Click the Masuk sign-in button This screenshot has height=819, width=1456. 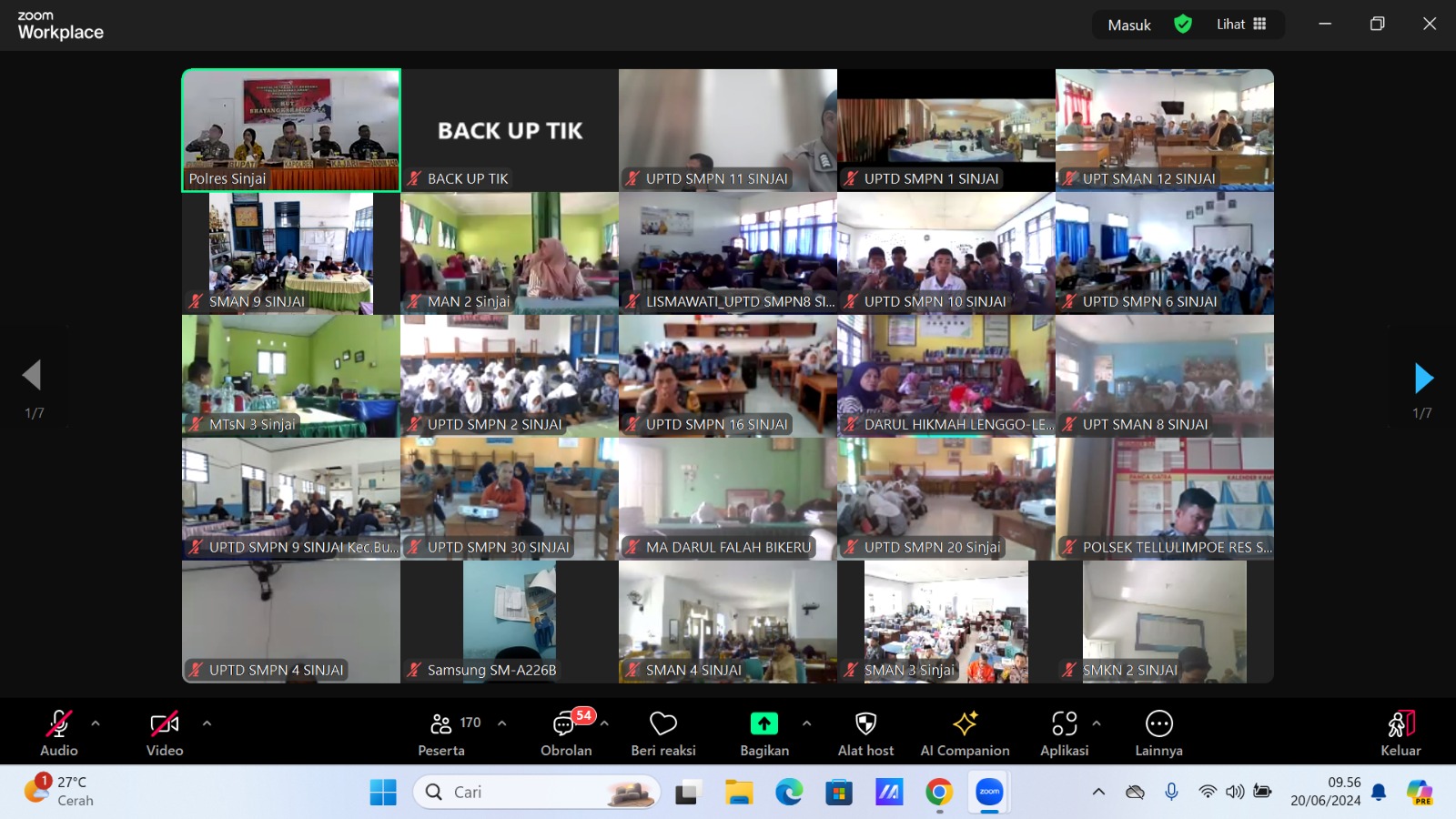[x=1129, y=25]
